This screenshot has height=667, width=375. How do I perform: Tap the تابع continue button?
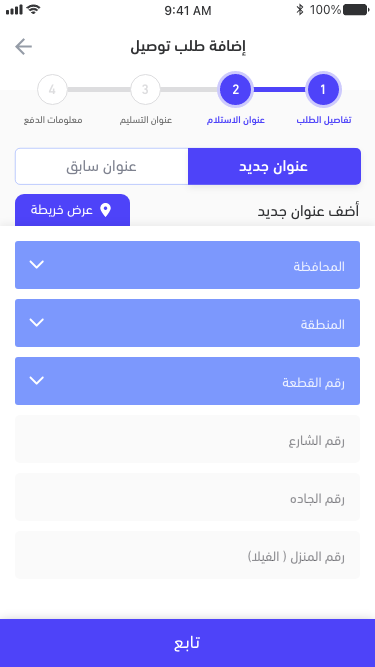(188, 643)
